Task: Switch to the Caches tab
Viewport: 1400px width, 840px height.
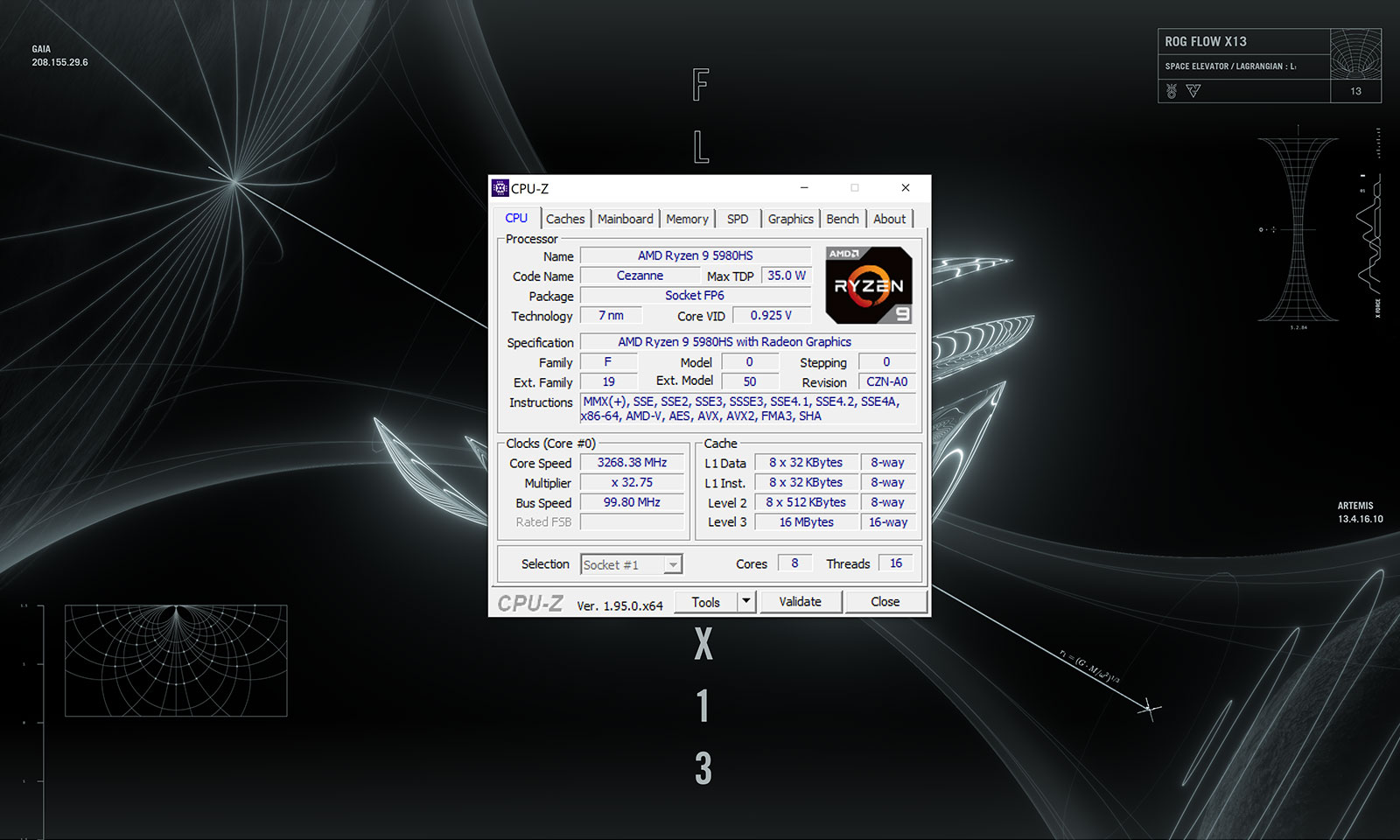Action: tap(565, 219)
